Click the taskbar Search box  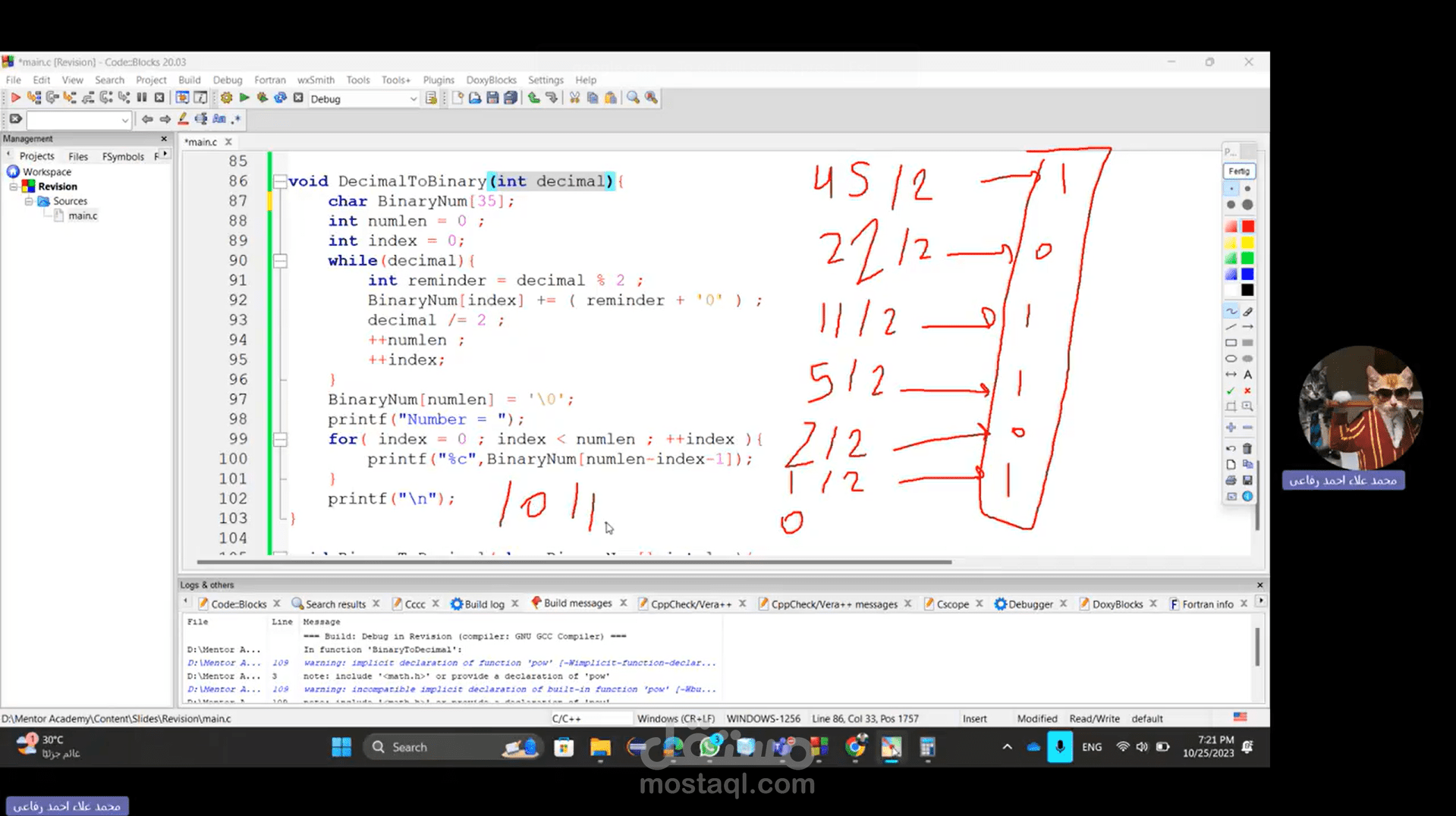452,747
